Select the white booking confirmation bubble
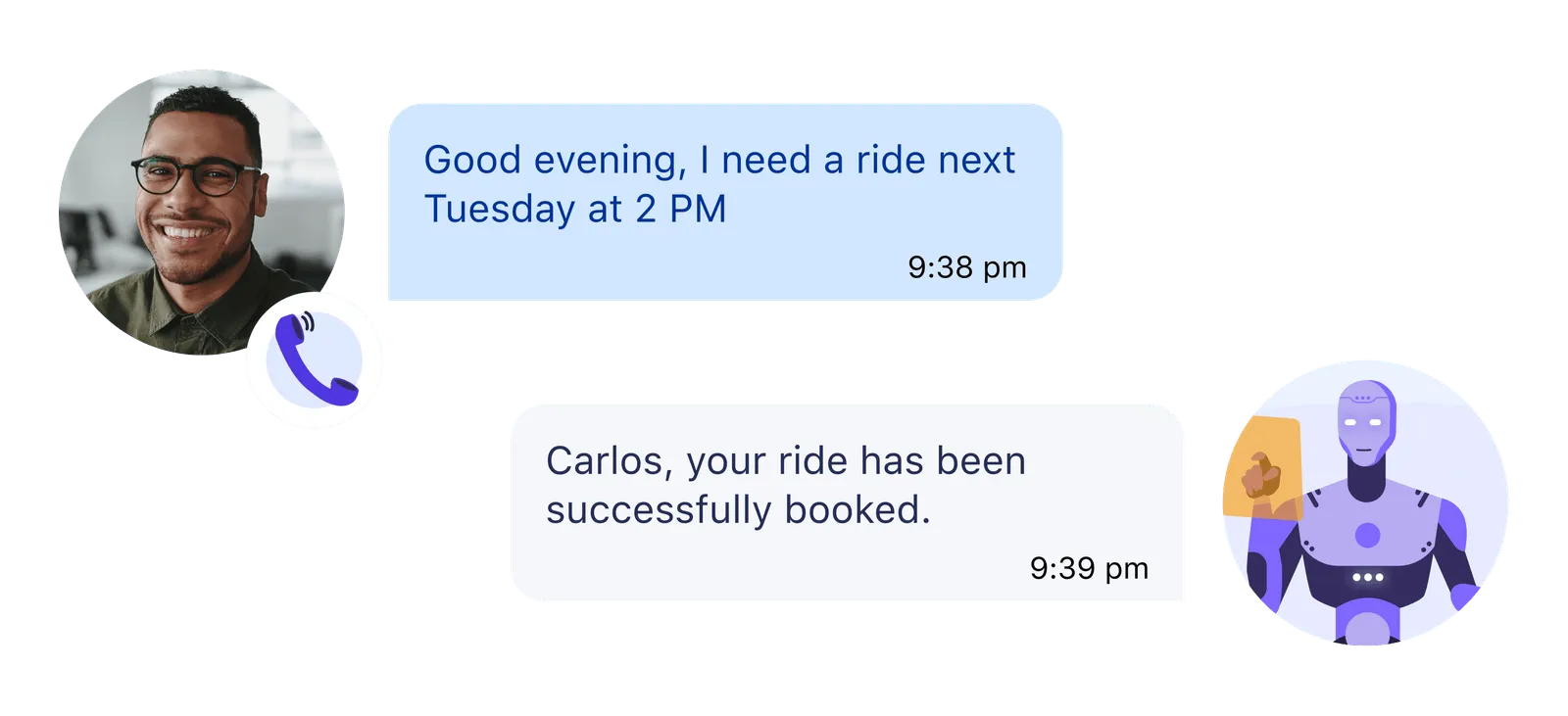Viewport: 1568px width, 716px height. point(849,505)
